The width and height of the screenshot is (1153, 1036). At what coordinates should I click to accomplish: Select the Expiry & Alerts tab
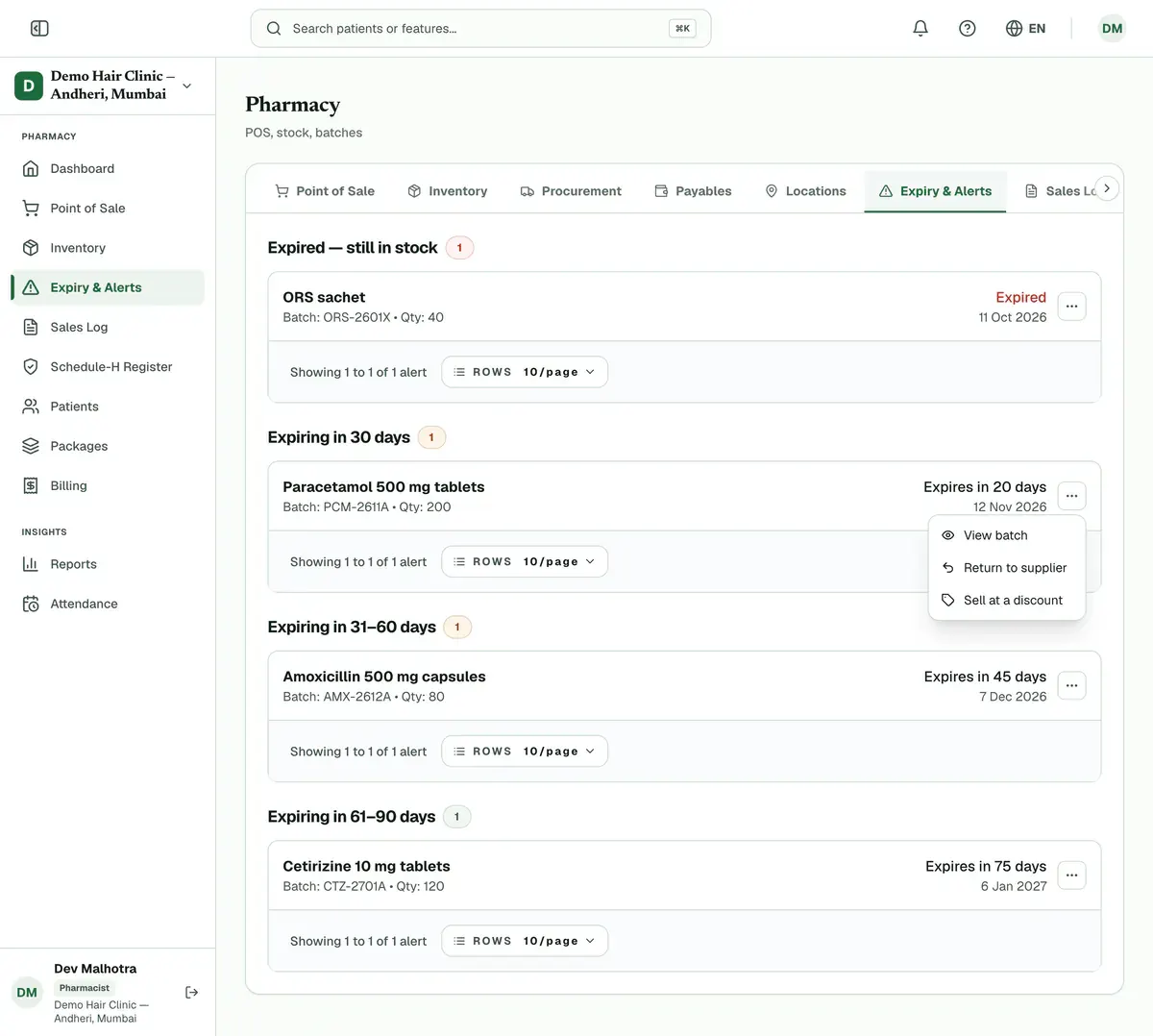[935, 191]
